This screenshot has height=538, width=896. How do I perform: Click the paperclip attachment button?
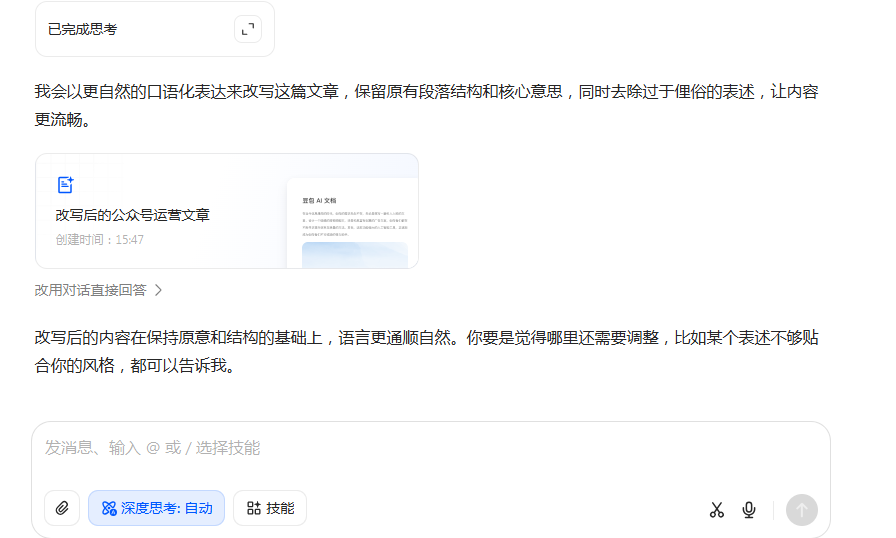62,508
